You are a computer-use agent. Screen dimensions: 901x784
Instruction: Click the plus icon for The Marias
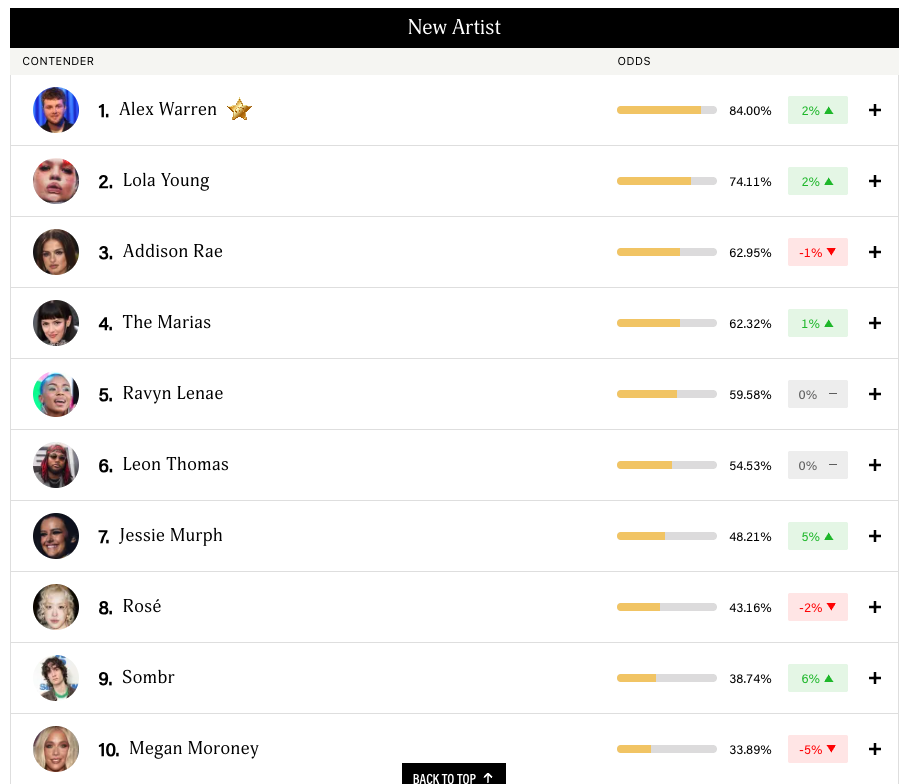875,323
